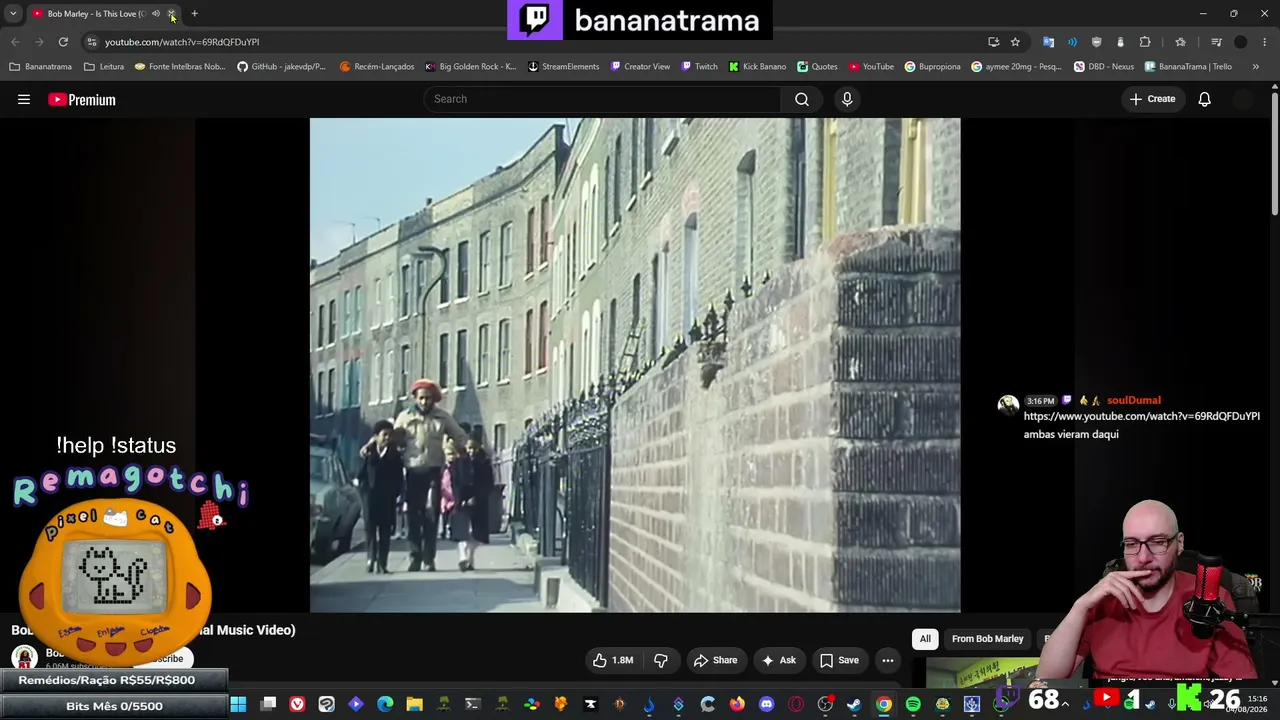The image size is (1280, 720).
Task: Open the aymee 20mg search bookmark
Action: click(x=1017, y=67)
